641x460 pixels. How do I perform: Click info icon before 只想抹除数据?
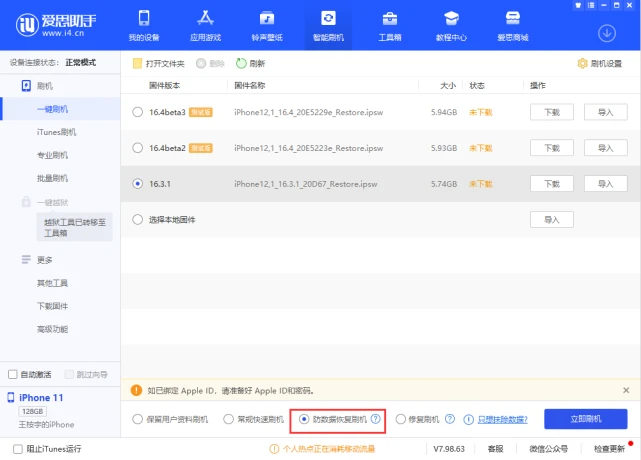tap(468, 420)
